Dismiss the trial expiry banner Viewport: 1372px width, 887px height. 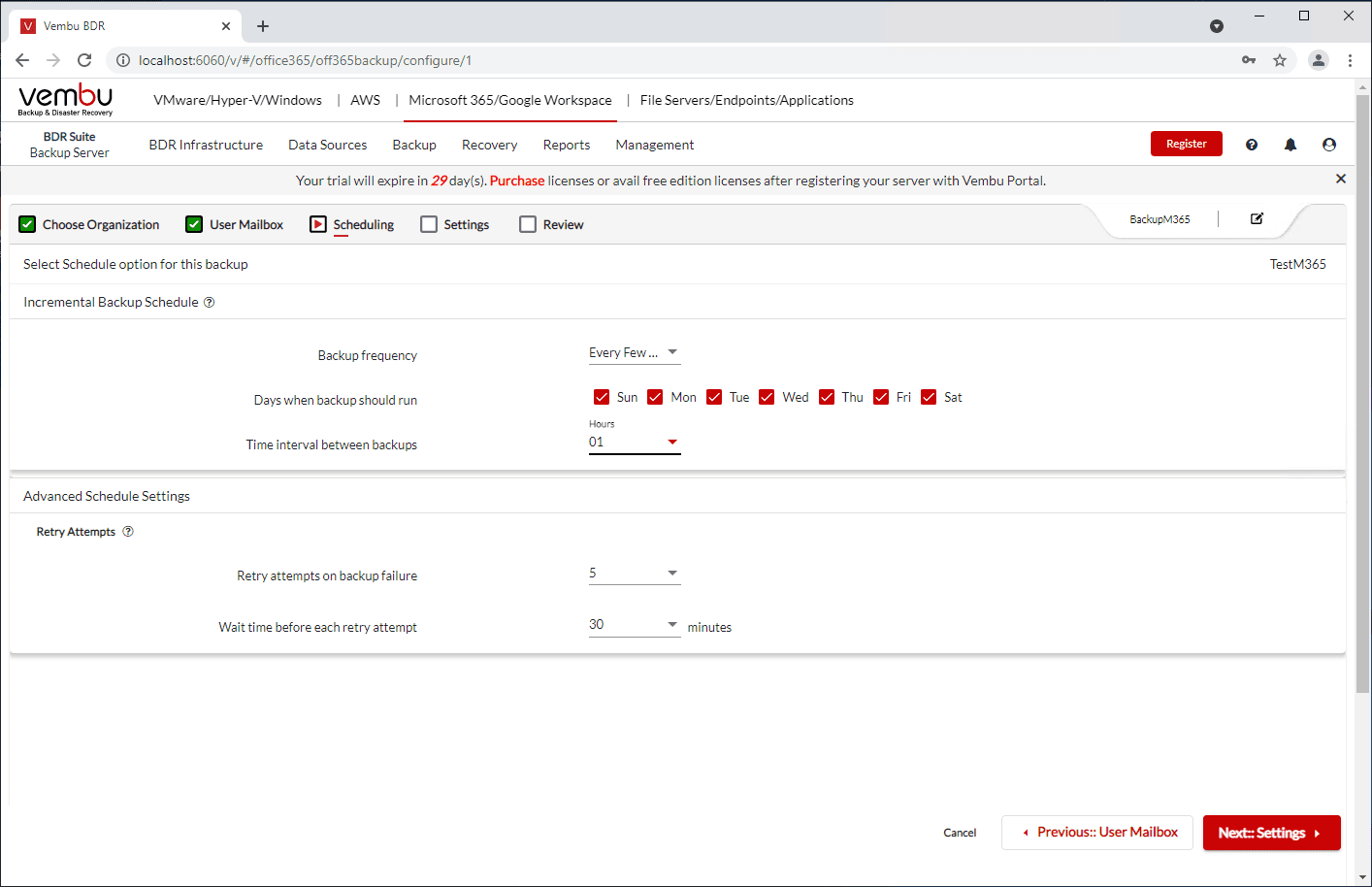1341,179
